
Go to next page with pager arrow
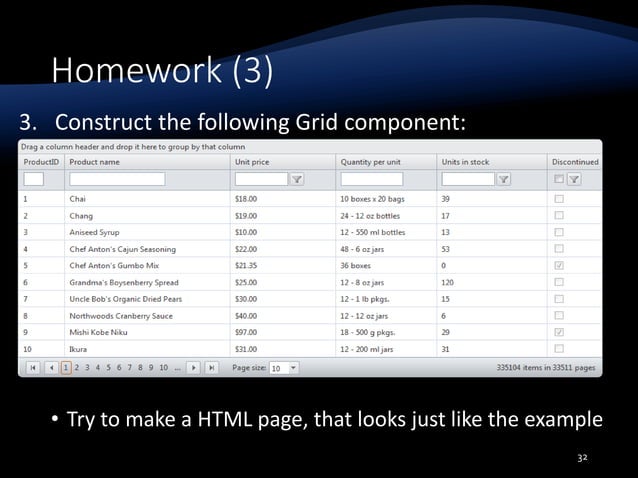tap(194, 368)
